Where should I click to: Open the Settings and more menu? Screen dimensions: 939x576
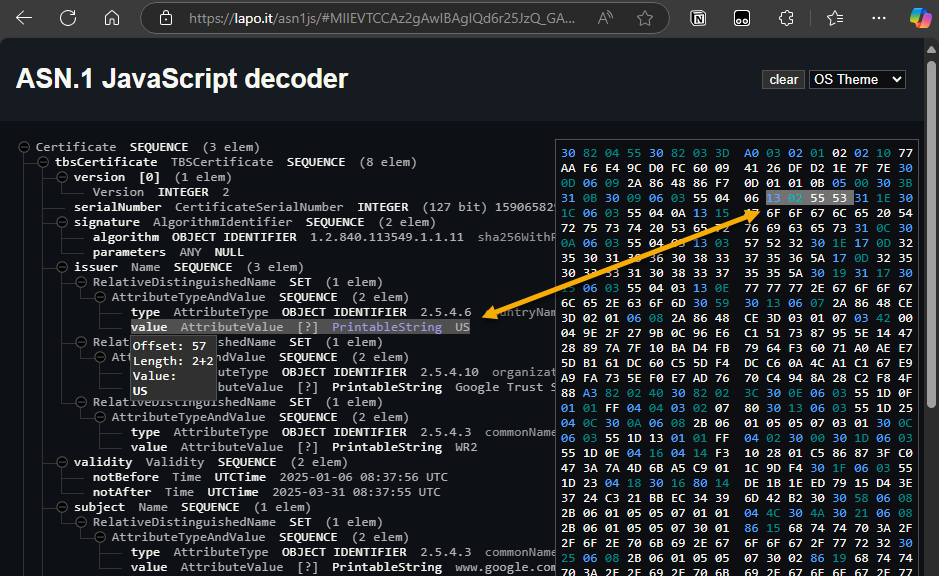(x=879, y=18)
